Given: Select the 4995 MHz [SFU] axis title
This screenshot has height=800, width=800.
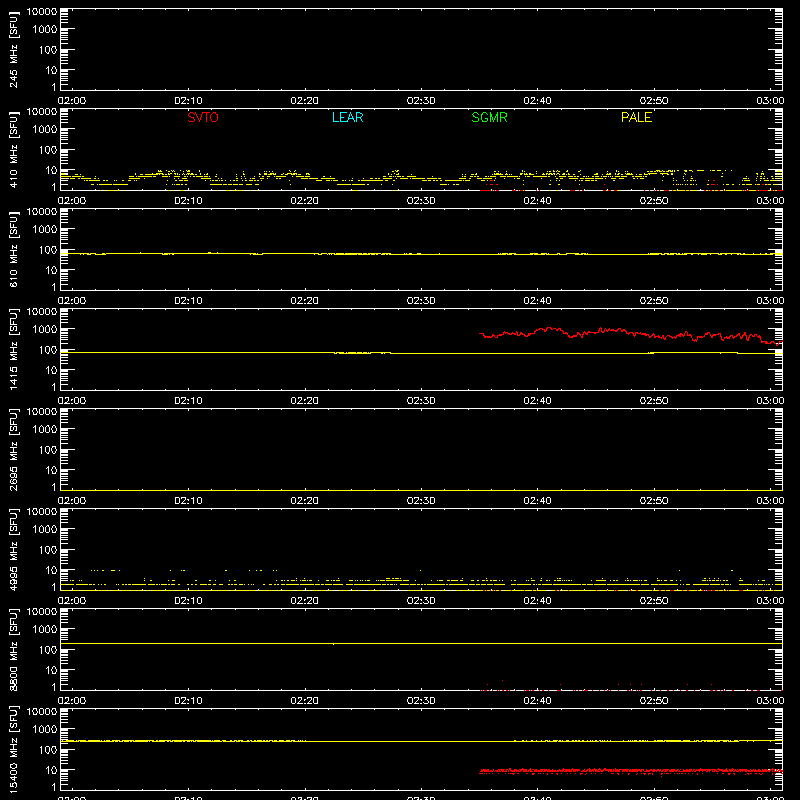Looking at the screenshot, I should point(14,549).
